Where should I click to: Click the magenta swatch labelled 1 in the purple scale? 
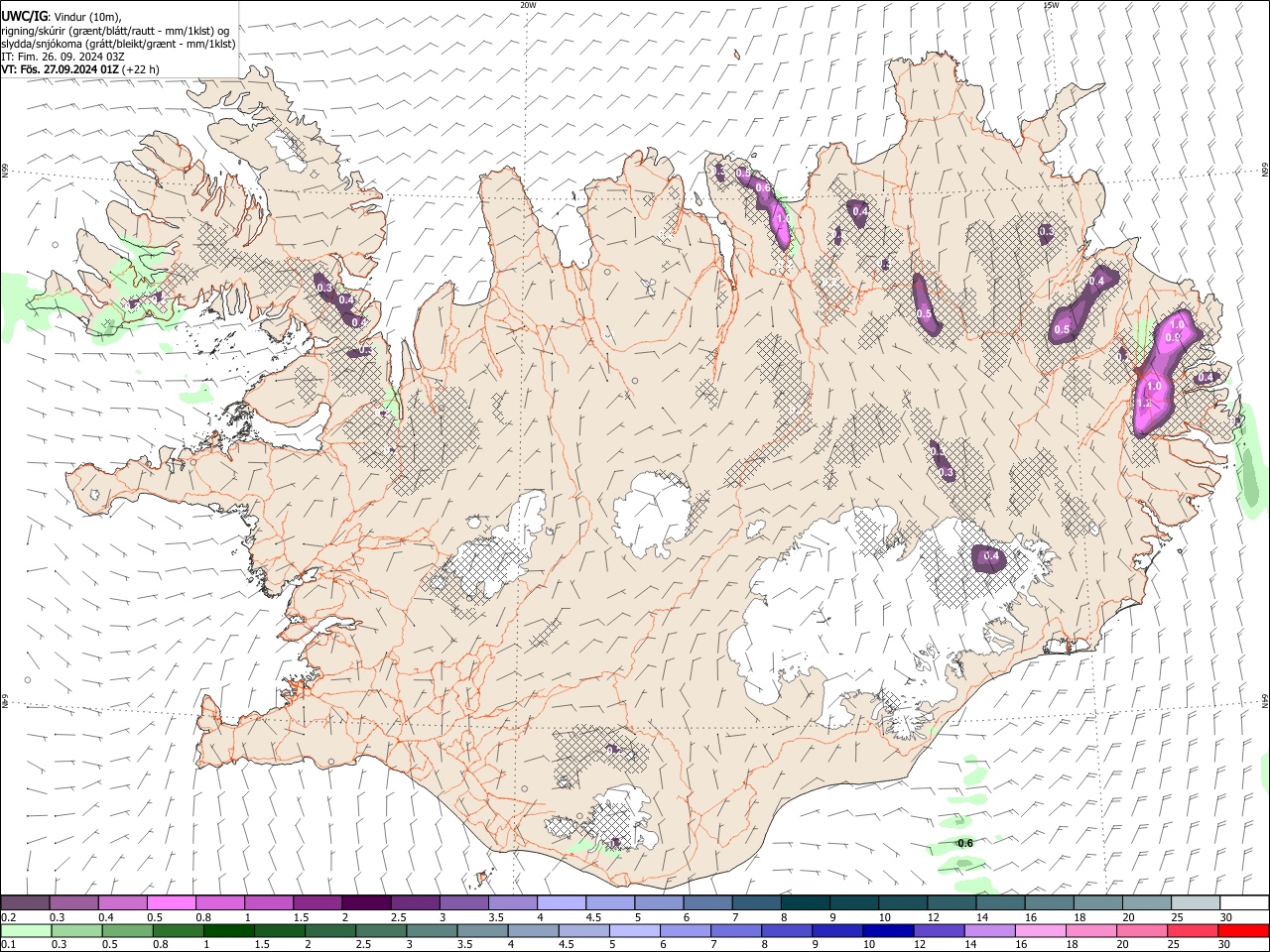click(268, 903)
